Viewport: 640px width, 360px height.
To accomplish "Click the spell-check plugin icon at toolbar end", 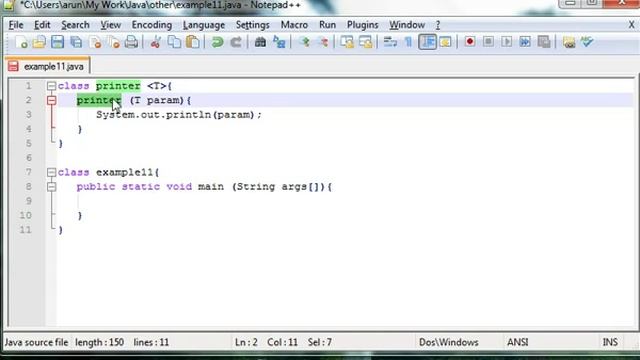I will [x=587, y=42].
